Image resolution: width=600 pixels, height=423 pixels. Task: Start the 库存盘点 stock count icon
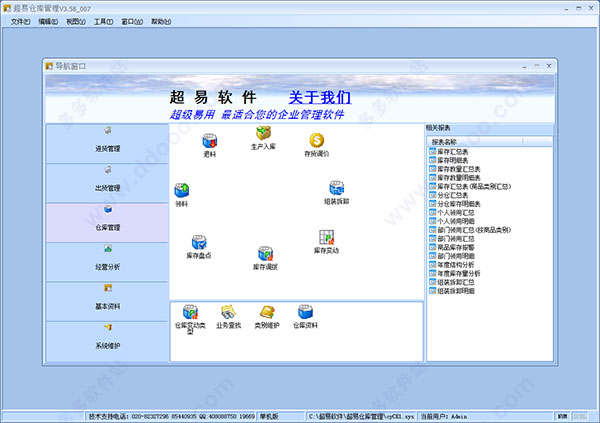[x=199, y=247]
